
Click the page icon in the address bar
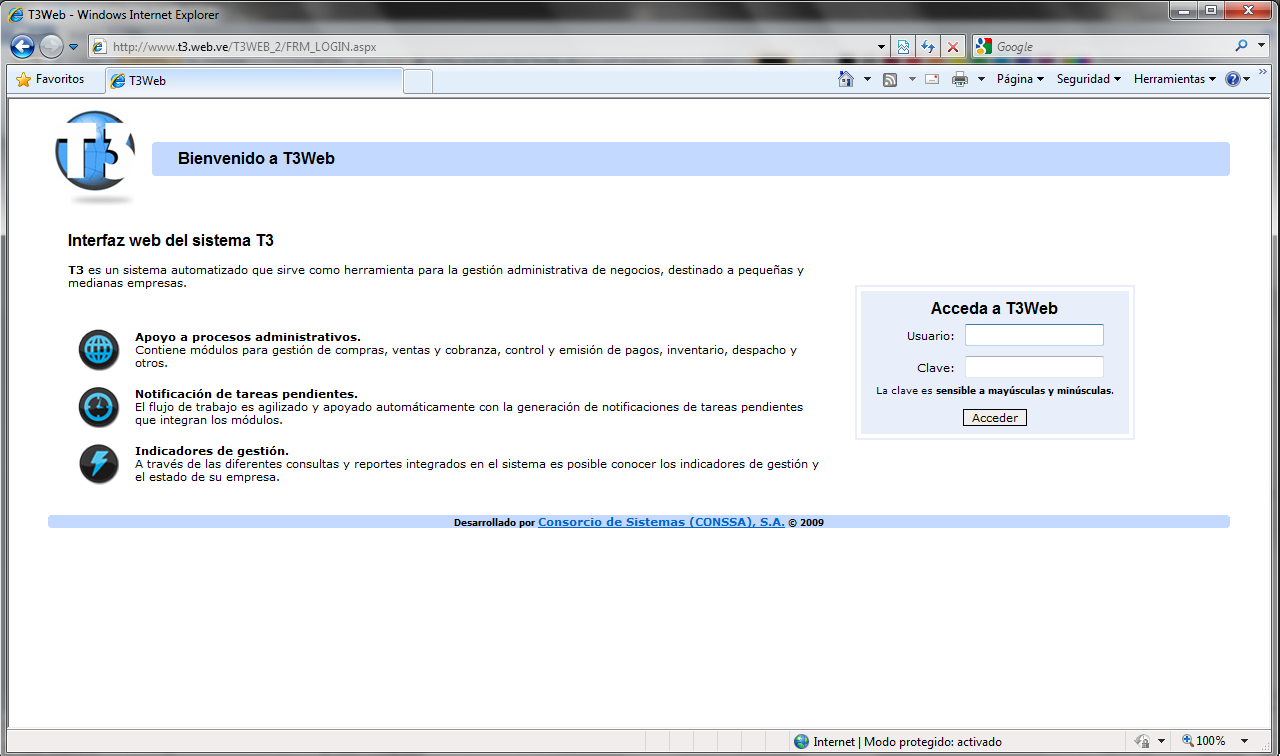[x=99, y=47]
